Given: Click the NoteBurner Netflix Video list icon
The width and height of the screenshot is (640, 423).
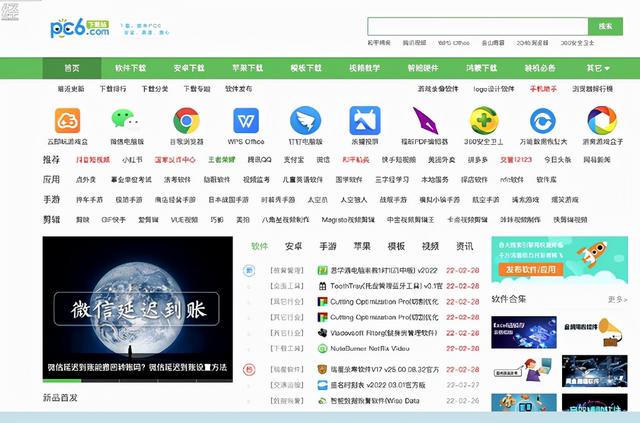Looking at the screenshot, I should click(x=323, y=349).
